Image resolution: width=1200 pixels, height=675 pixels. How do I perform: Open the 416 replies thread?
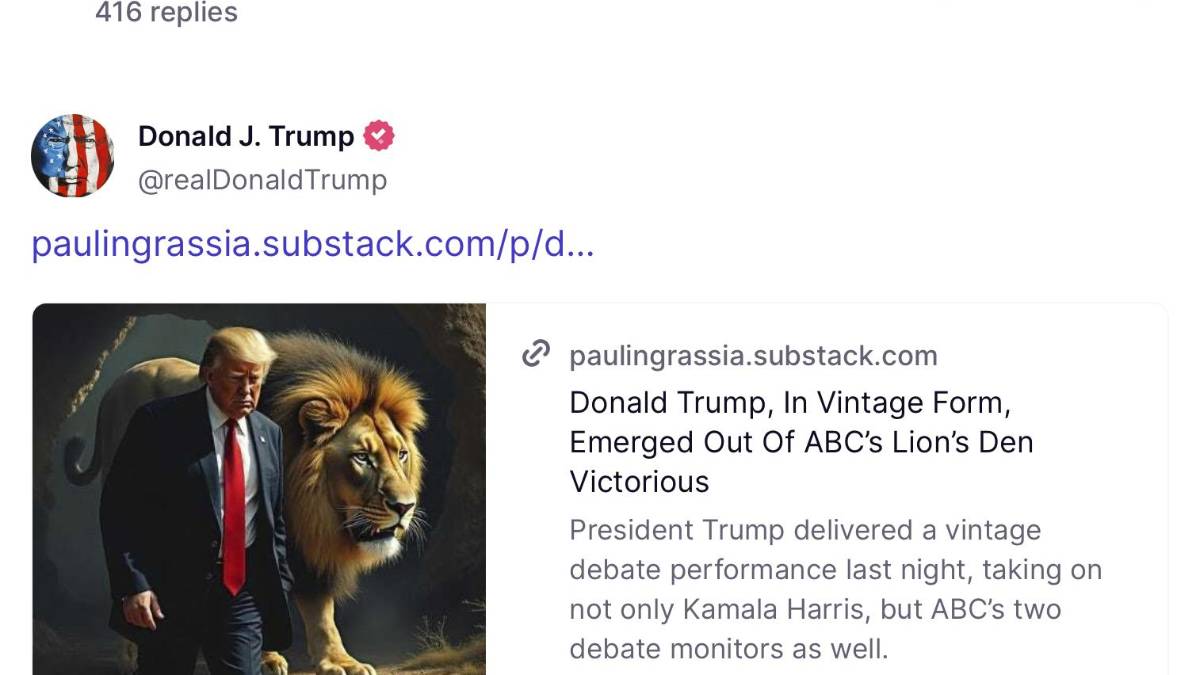(166, 13)
